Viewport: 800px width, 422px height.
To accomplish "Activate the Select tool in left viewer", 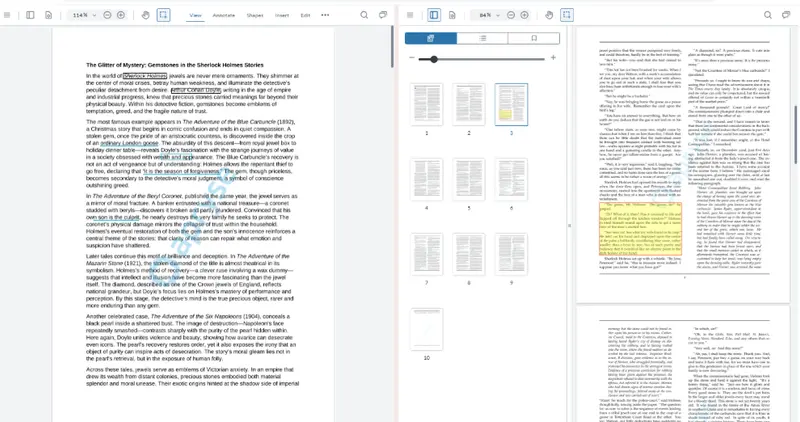I will tap(163, 15).
